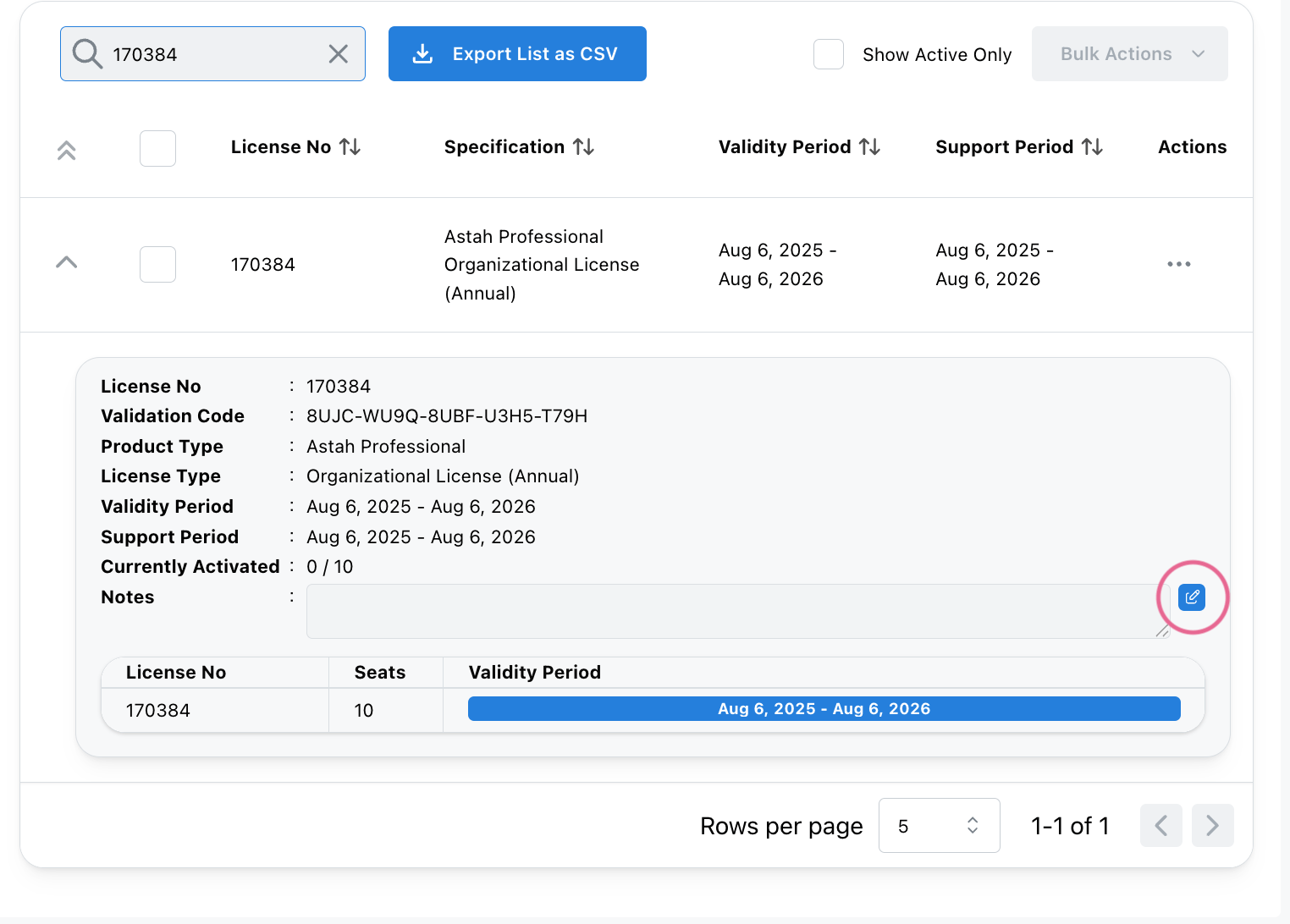1290x924 pixels.
Task: Click the search magnifier icon
Action: tap(87, 53)
